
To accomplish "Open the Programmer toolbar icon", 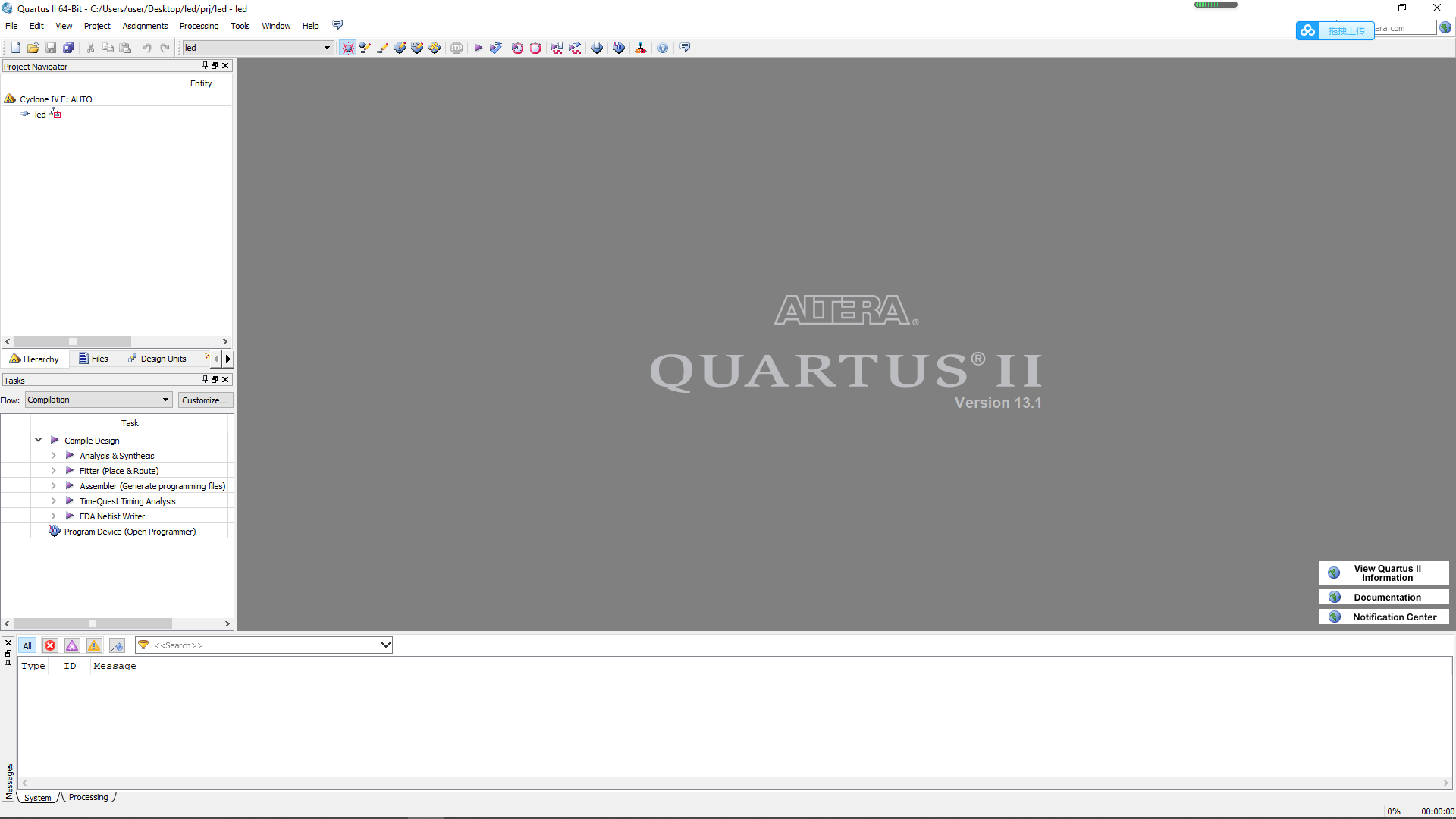I will 619,48.
